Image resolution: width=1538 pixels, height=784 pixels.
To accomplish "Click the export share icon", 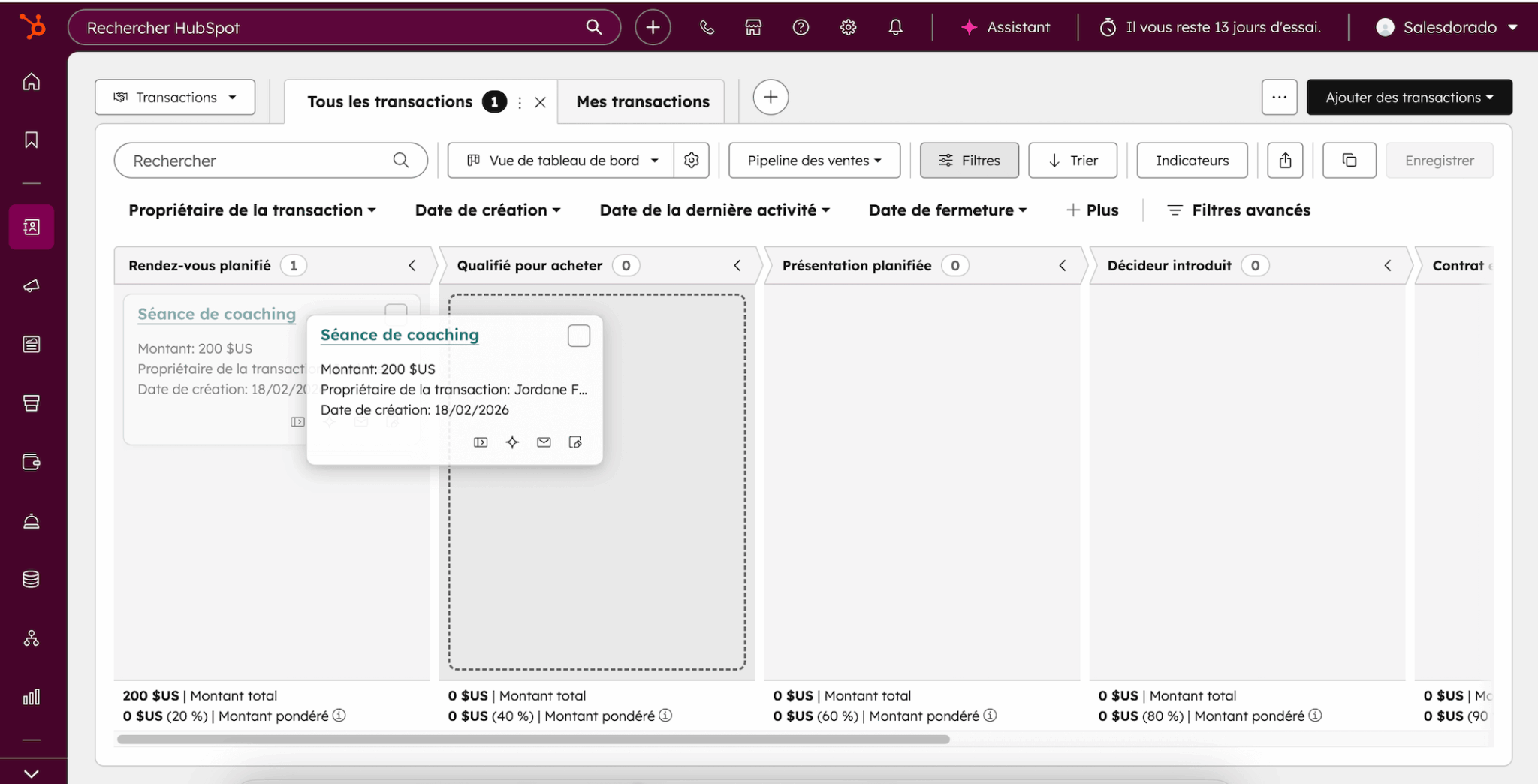I will pyautogui.click(x=1285, y=161).
